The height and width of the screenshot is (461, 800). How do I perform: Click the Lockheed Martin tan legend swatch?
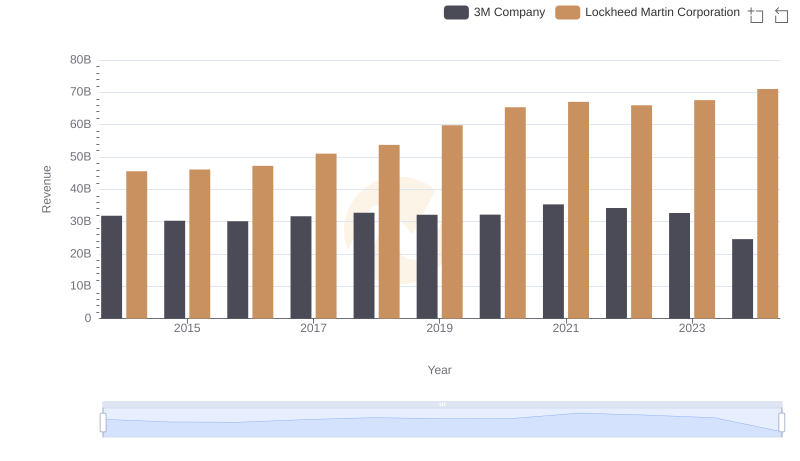click(567, 12)
